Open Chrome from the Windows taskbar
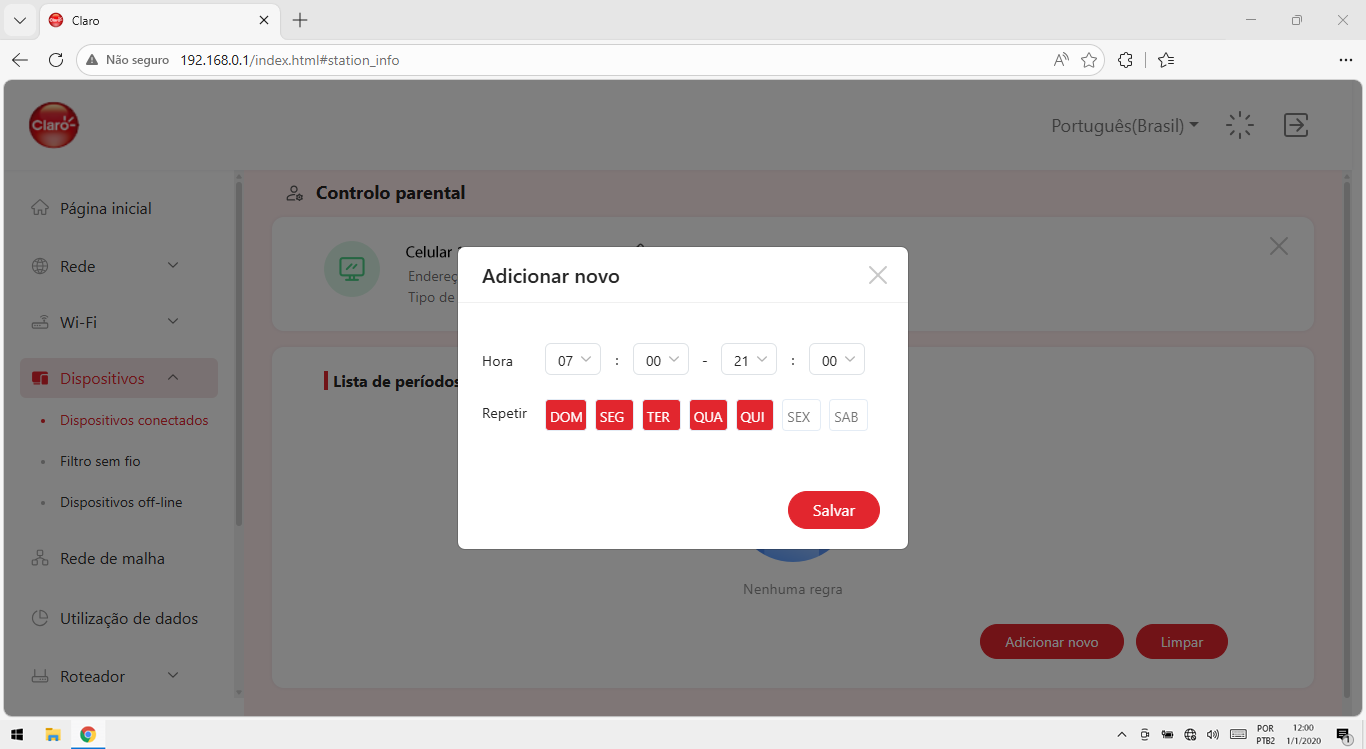 click(88, 734)
